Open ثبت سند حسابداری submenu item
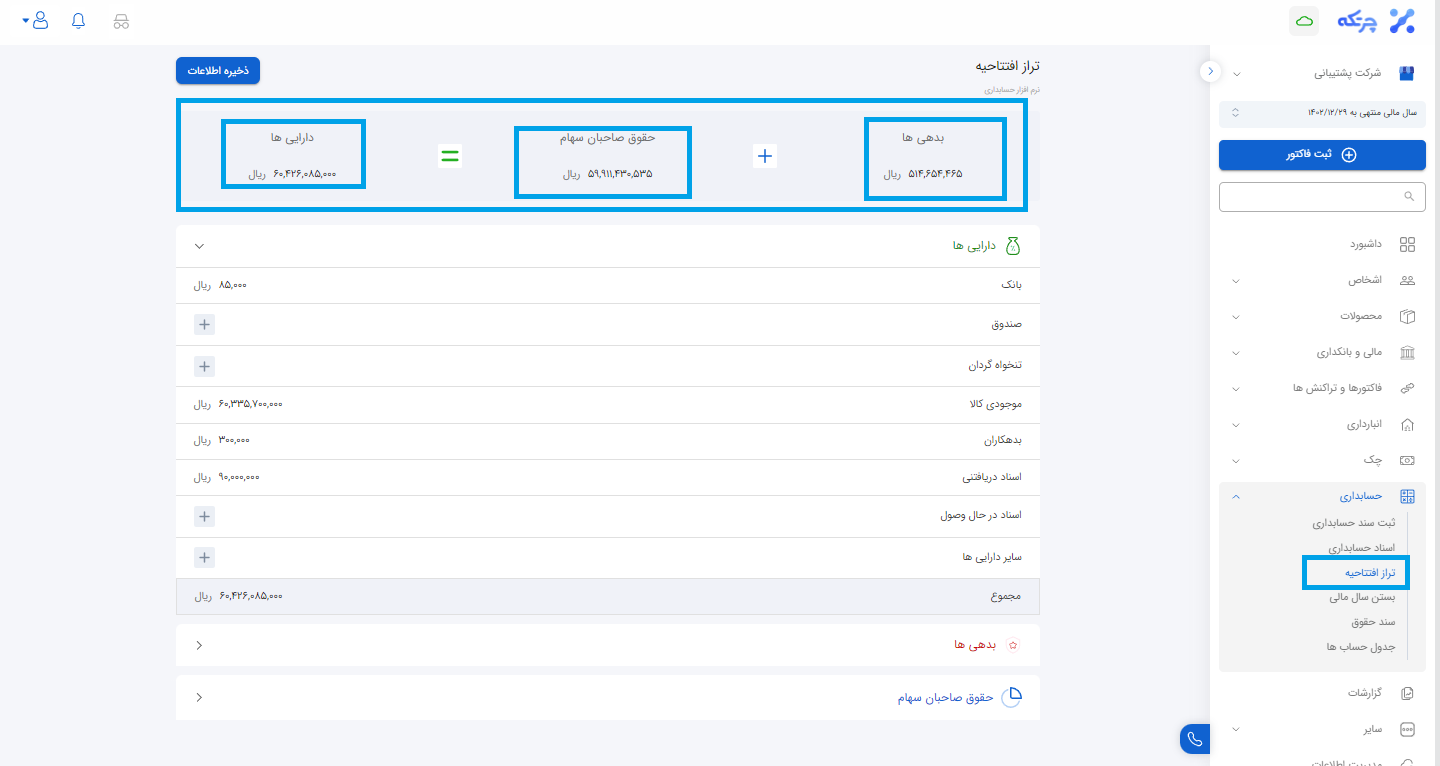 (1353, 523)
